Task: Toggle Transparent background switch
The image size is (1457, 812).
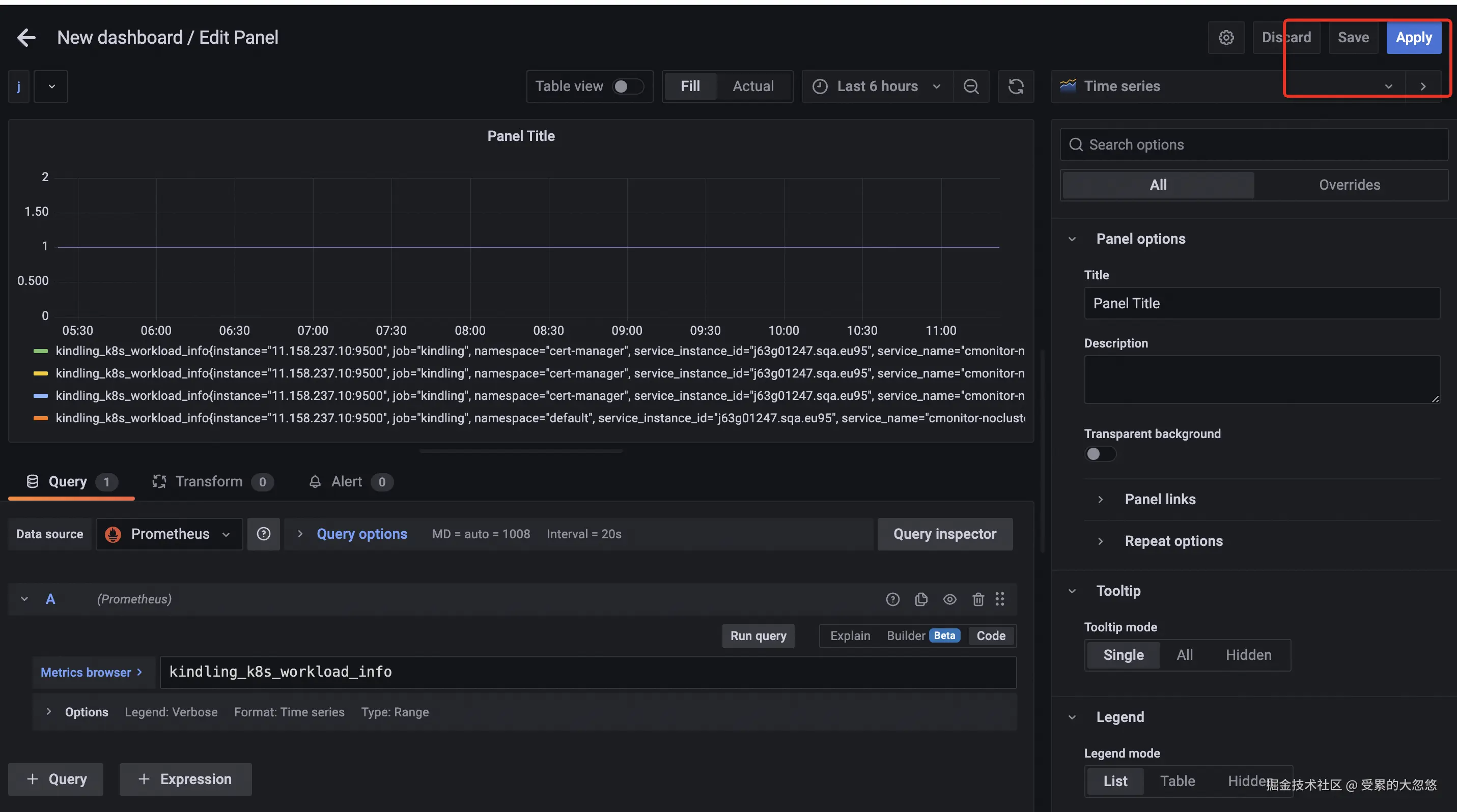Action: point(1099,454)
